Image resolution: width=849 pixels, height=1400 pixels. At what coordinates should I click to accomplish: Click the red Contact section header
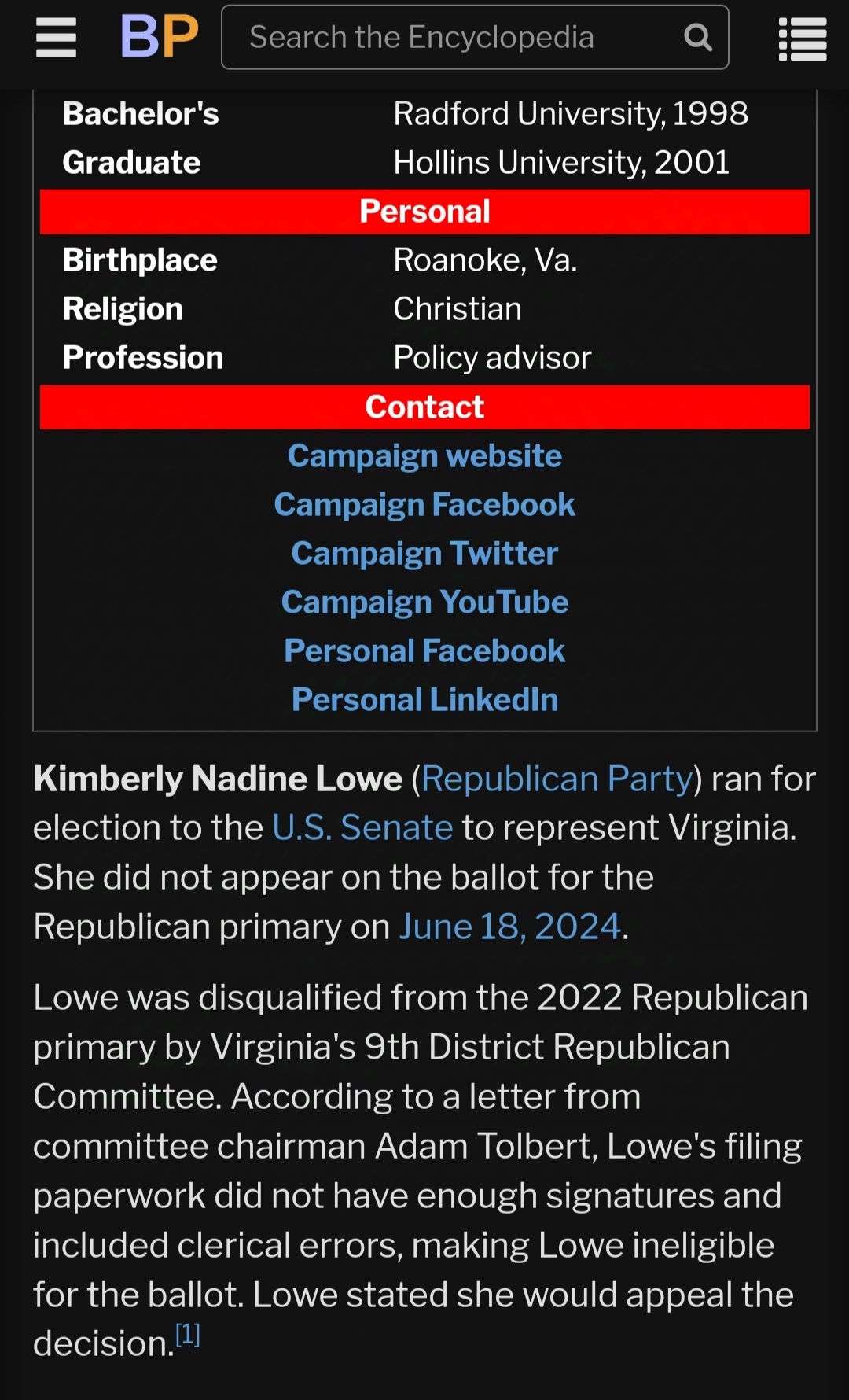(424, 407)
